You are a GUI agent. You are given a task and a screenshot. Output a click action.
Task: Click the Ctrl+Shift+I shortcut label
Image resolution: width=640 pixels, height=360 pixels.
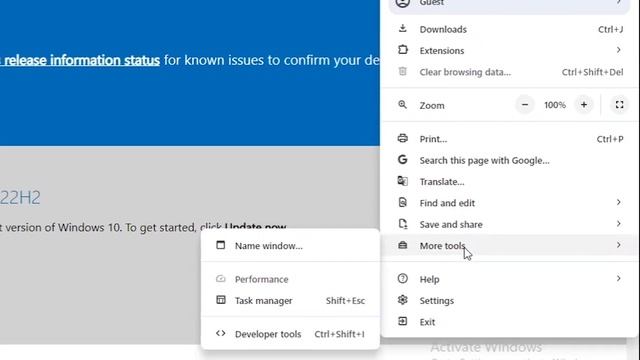(340, 334)
